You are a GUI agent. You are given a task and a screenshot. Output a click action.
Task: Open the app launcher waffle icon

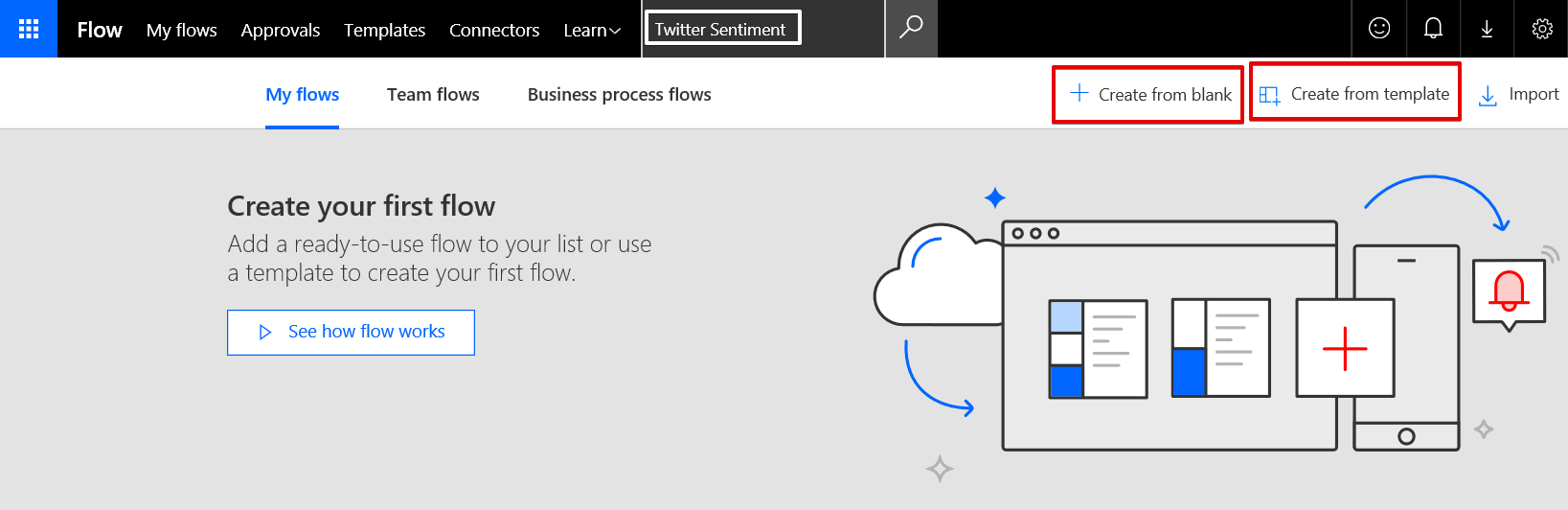[29, 29]
